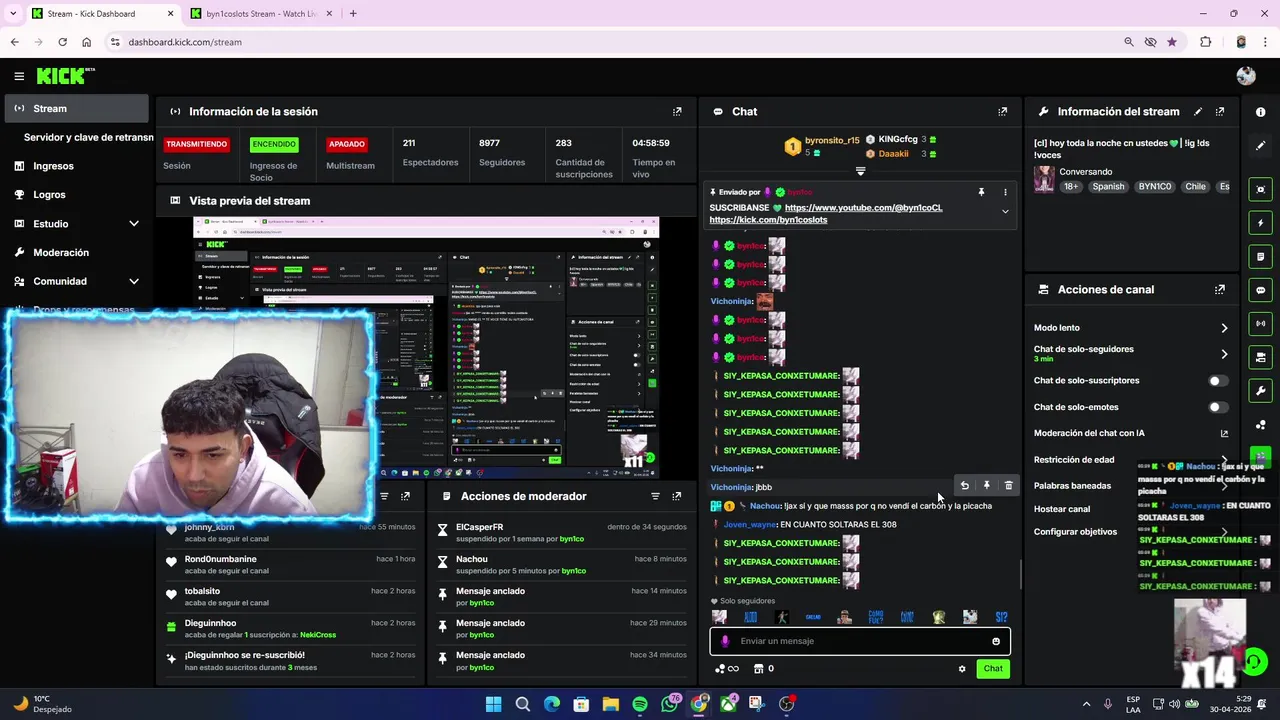Image resolution: width=1280 pixels, height=720 pixels.
Task: Open Moderación del chat con IA
Action: pos(1130,433)
